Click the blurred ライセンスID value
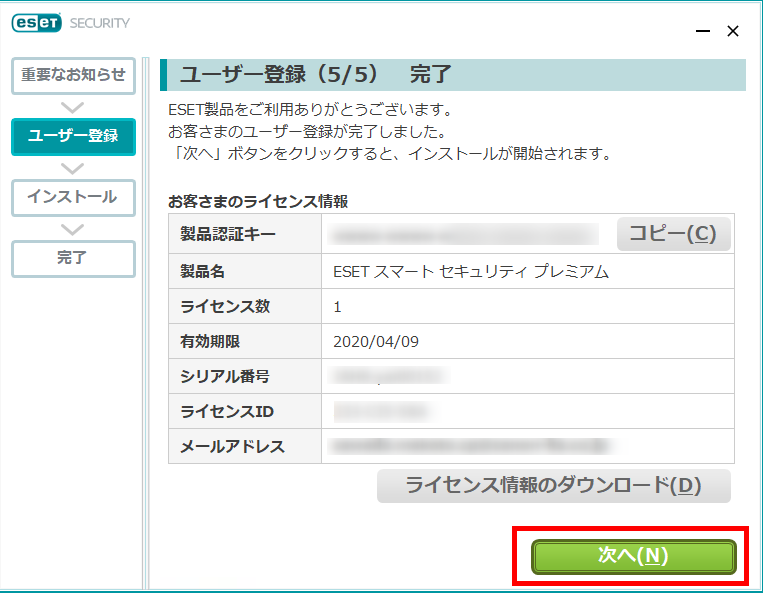This screenshot has height=593, width=763. click(381, 412)
